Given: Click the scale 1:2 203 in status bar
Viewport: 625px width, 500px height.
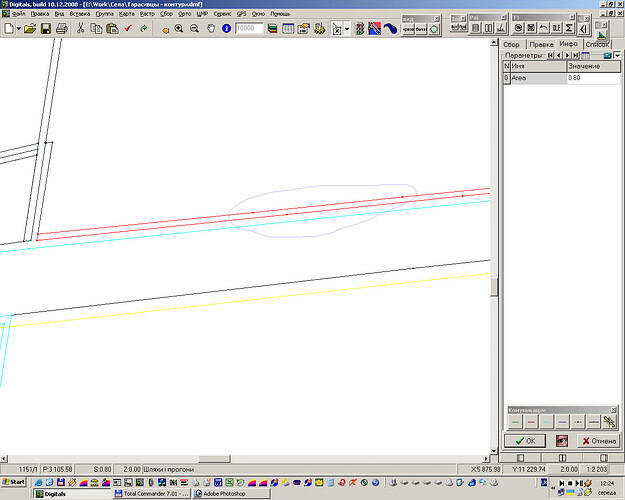Looking at the screenshot, I should click(x=596, y=470).
